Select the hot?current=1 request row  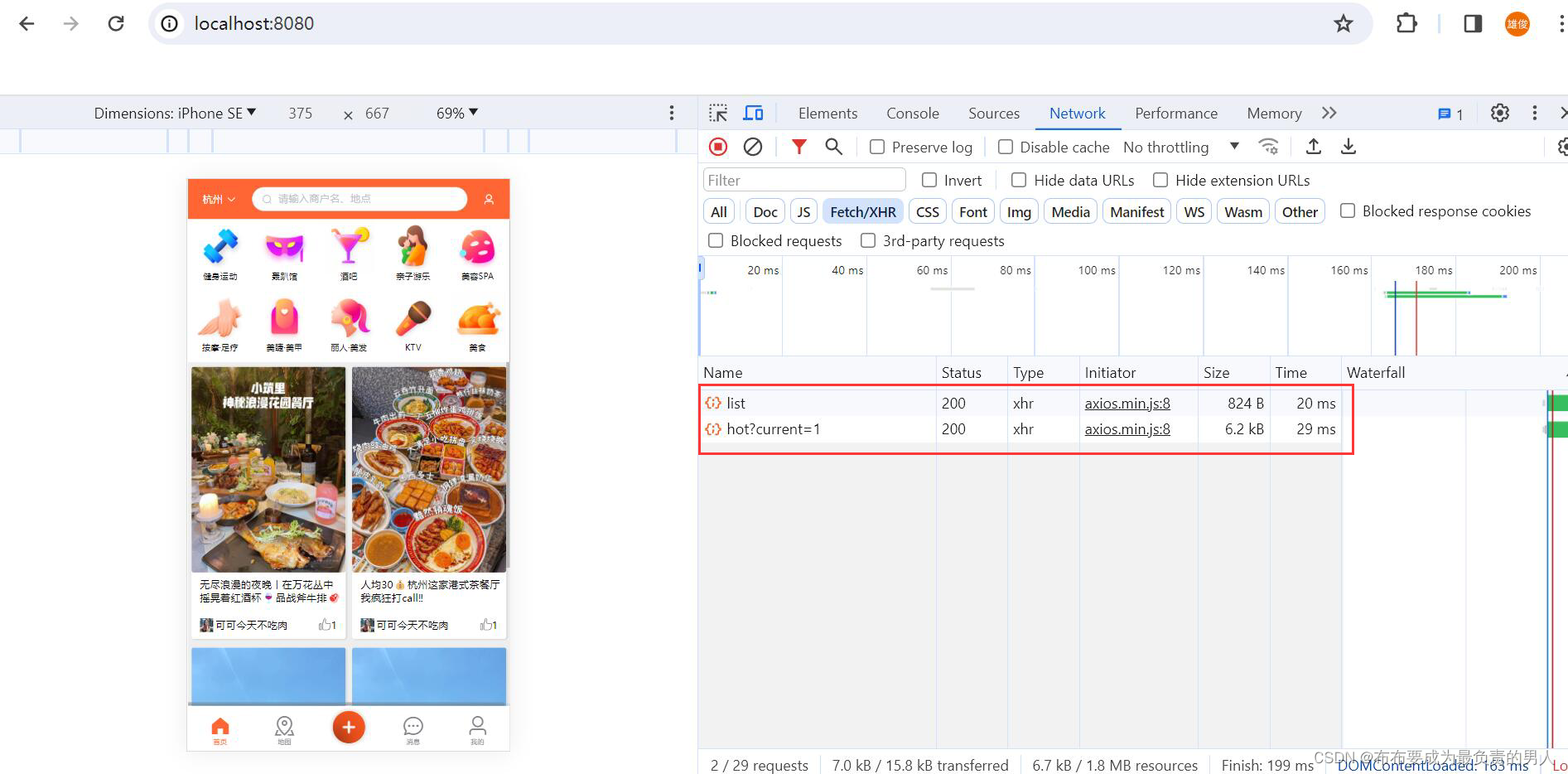pos(1020,429)
